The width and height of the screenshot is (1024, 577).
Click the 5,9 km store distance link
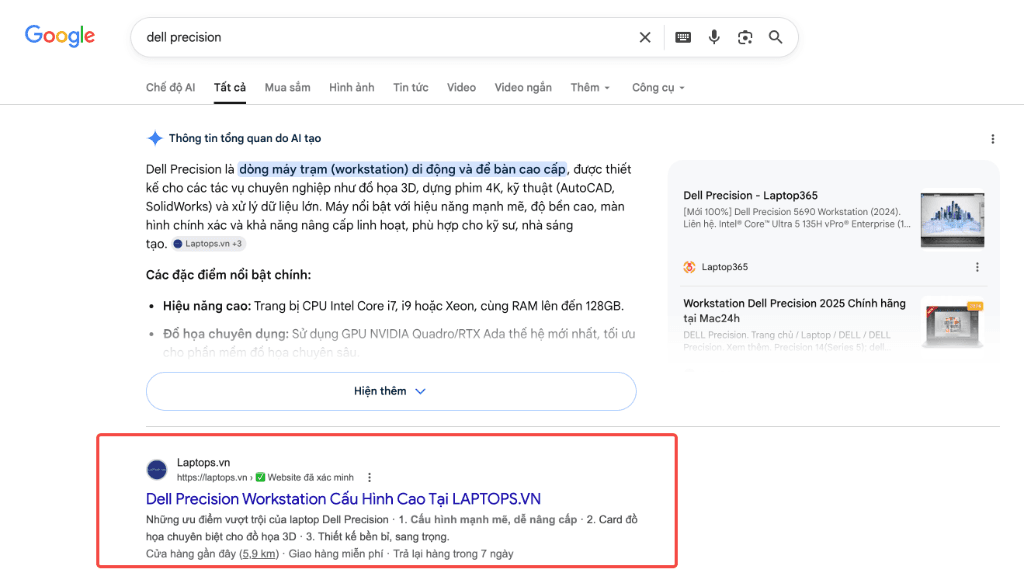point(258,554)
